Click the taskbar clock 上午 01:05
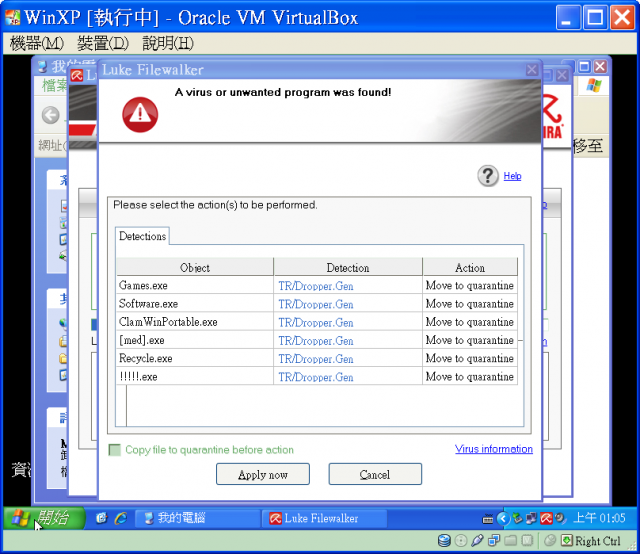 599,518
